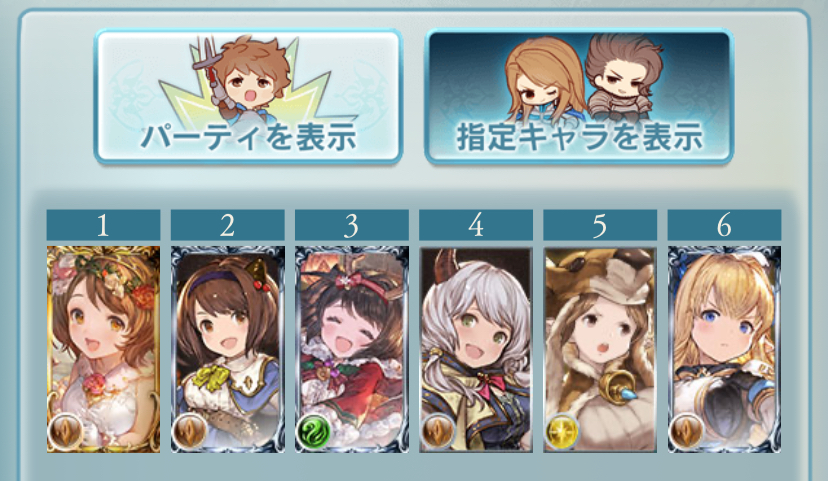Screen dimensions: 828x481
Task: Select the silver-haired horned girl portrait
Action: point(476,349)
